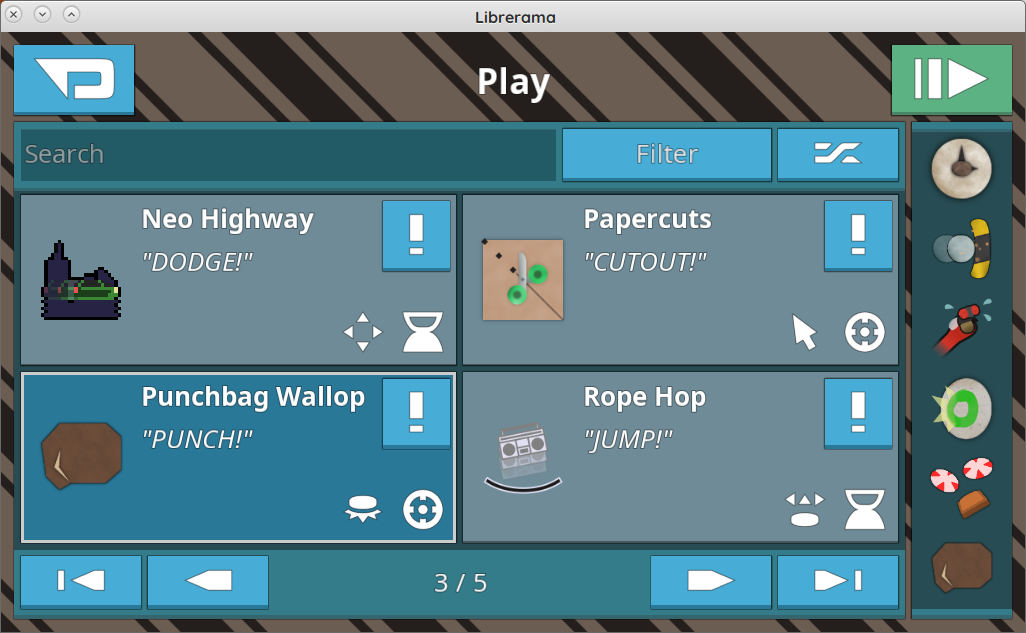Open info for Rope Hop
Image resolution: width=1026 pixels, height=633 pixels.
pyautogui.click(x=858, y=413)
